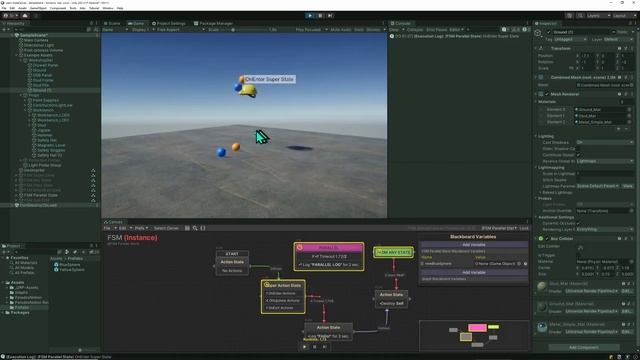Open the GameObject menu

[38, 8]
